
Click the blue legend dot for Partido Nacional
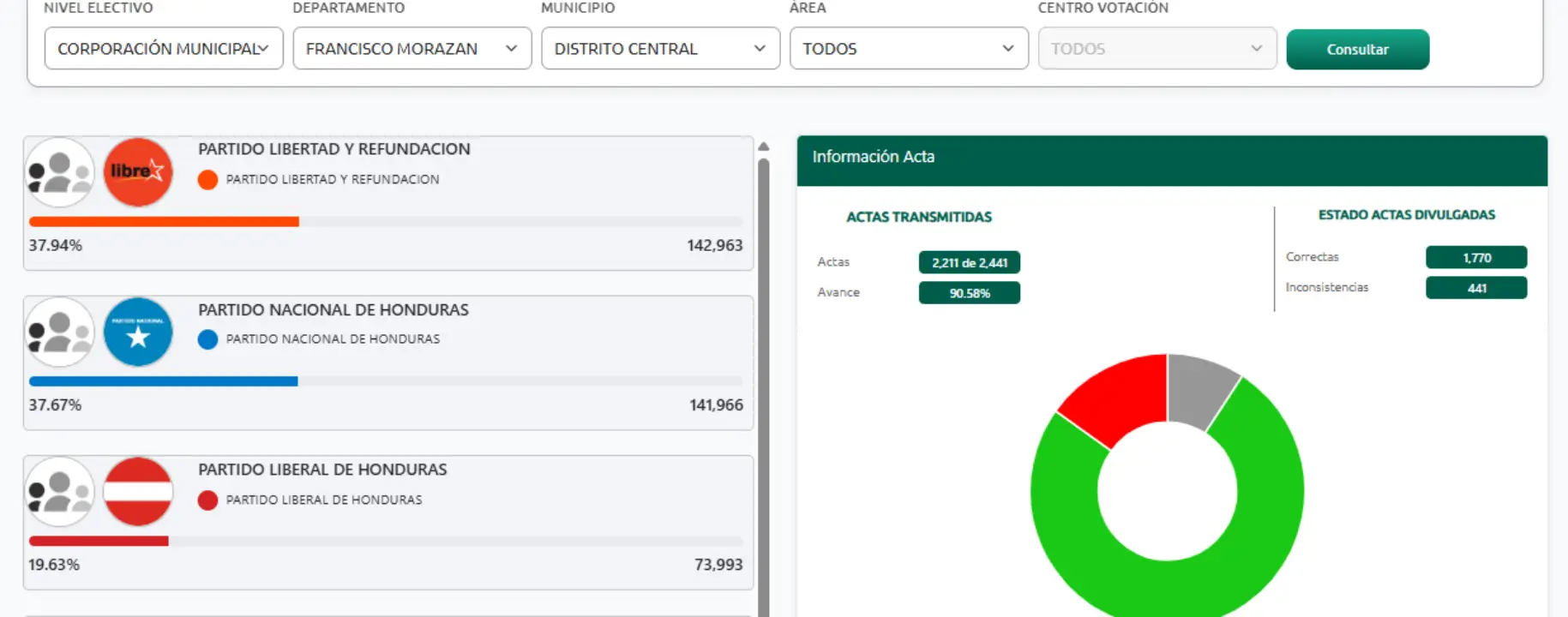(207, 339)
